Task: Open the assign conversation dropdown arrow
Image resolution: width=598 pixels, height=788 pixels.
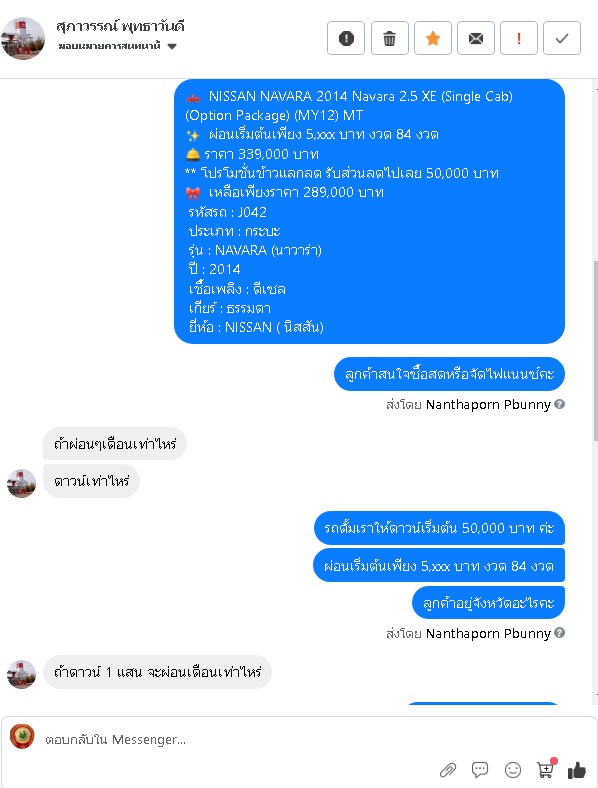Action: click(x=172, y=46)
